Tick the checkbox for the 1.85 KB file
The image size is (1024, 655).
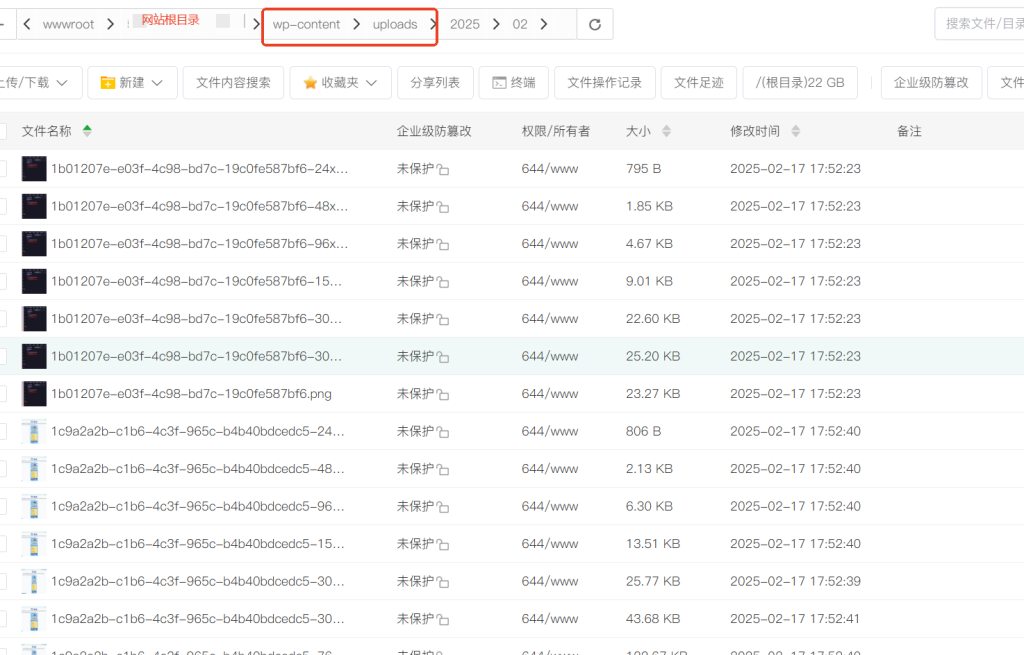tap(2, 206)
